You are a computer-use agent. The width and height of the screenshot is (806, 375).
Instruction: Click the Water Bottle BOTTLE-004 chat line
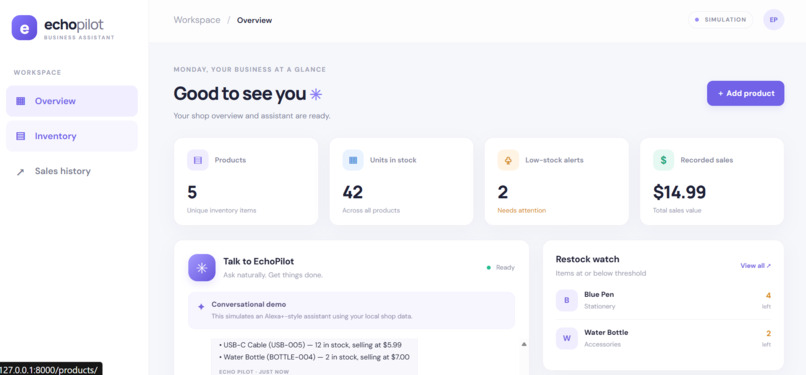(314, 357)
